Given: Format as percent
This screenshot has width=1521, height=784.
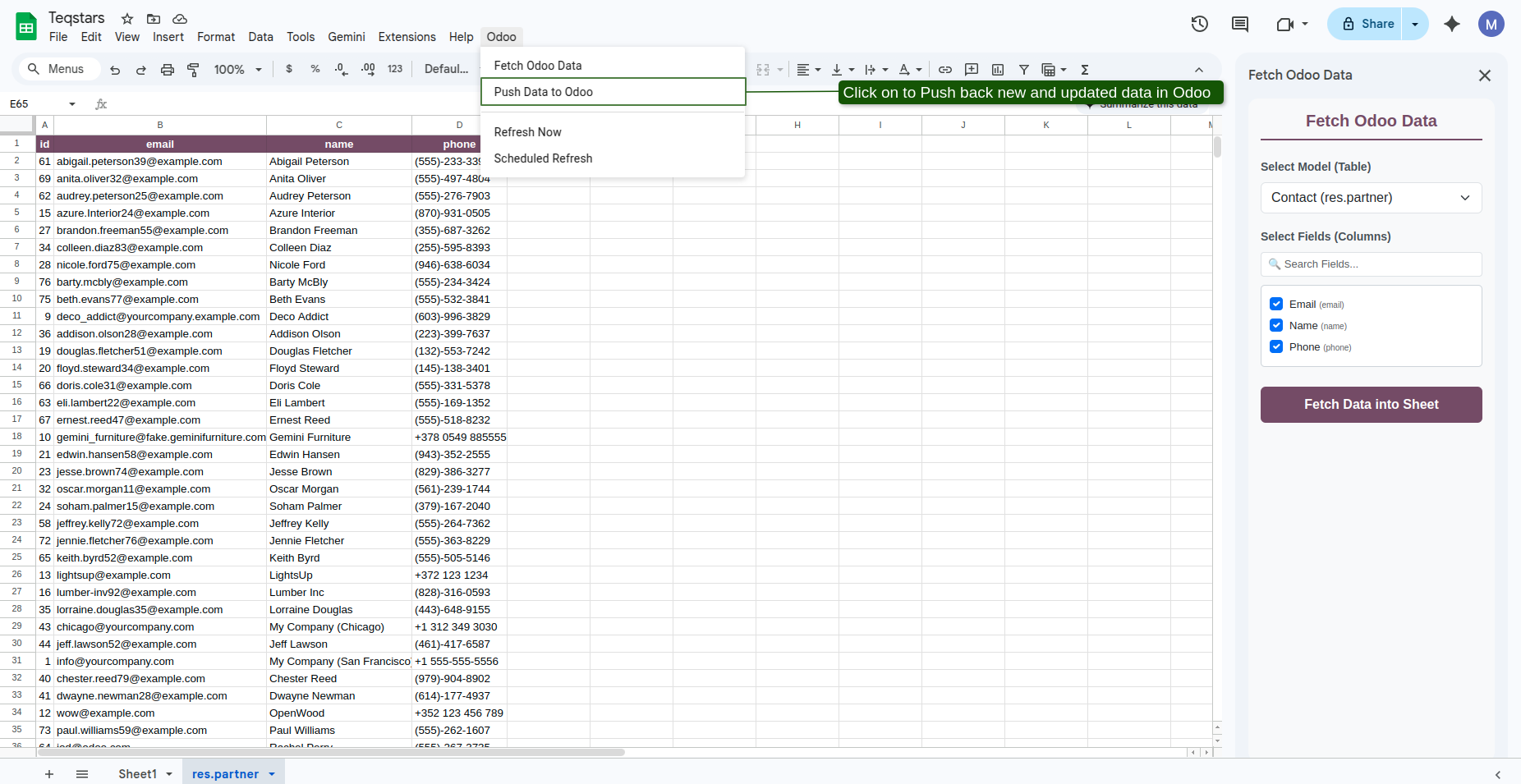Looking at the screenshot, I should (x=315, y=69).
